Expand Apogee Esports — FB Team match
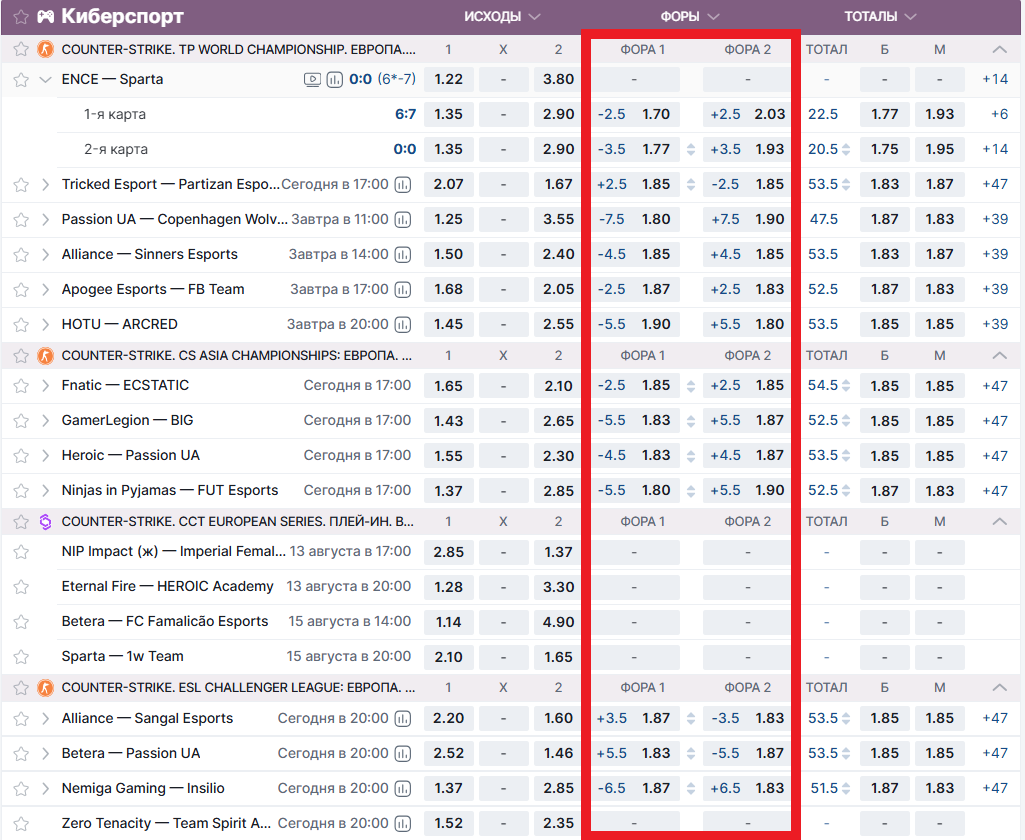Viewport: 1025px width, 840px height. coord(45,290)
